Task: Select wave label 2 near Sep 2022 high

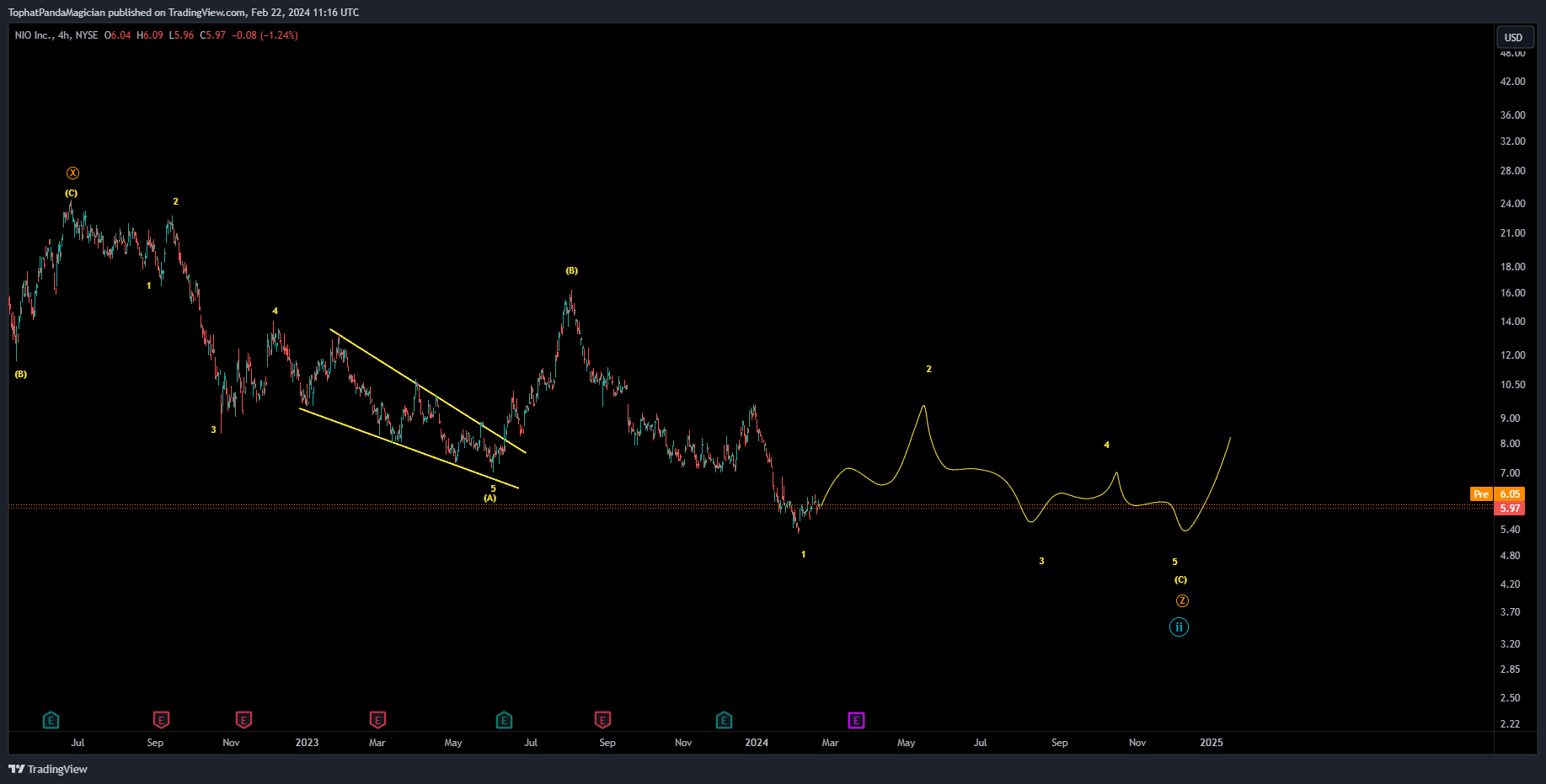Action: [x=175, y=201]
